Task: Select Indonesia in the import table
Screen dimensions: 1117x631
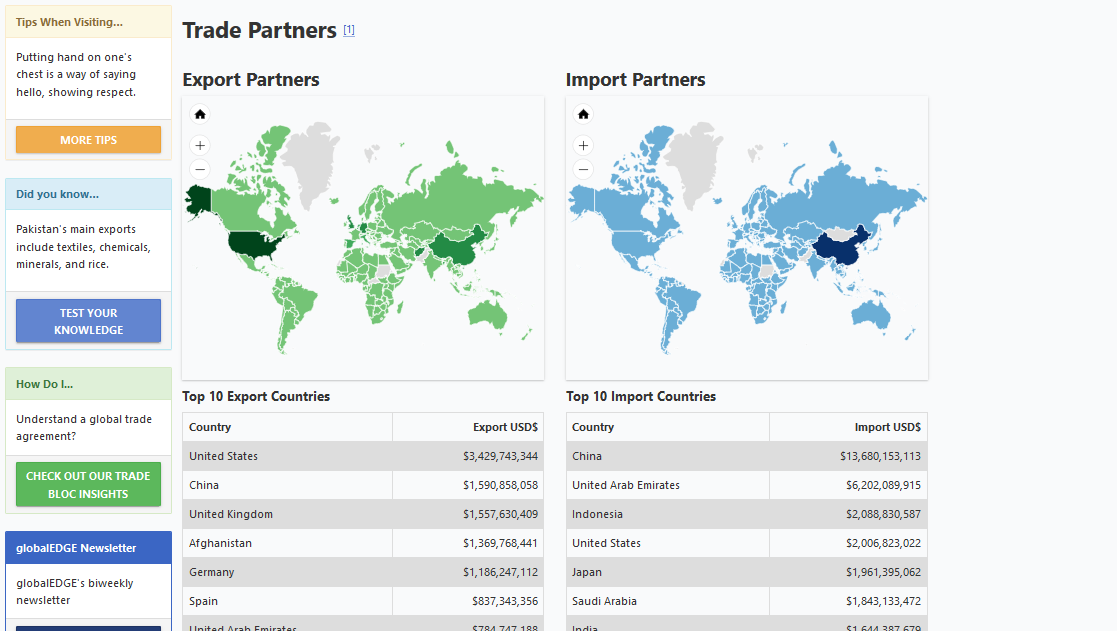Action: click(598, 514)
